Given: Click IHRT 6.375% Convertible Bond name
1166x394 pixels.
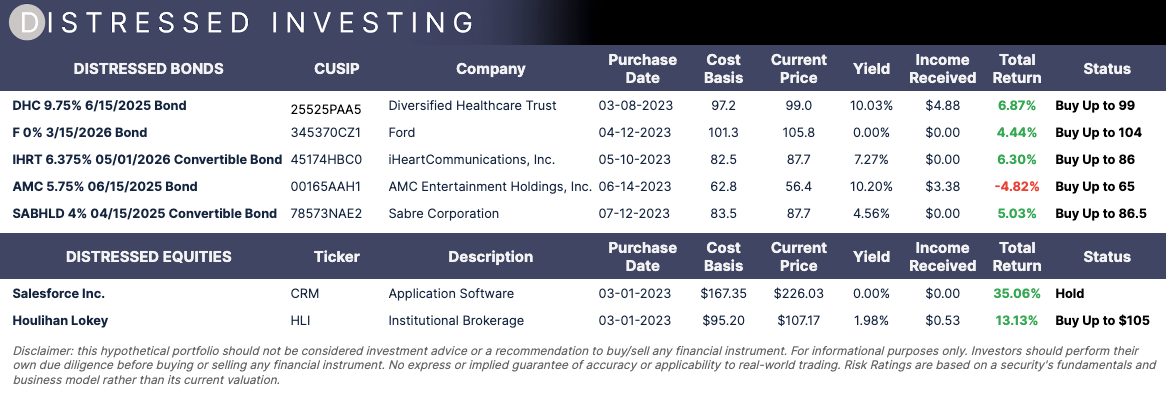Looking at the screenshot, I should (x=147, y=159).
